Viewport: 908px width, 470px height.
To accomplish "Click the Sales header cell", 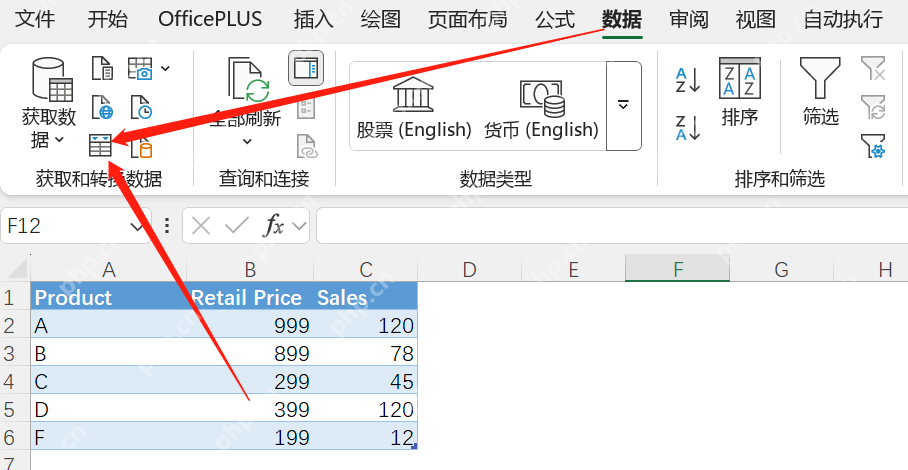I will pos(365,297).
